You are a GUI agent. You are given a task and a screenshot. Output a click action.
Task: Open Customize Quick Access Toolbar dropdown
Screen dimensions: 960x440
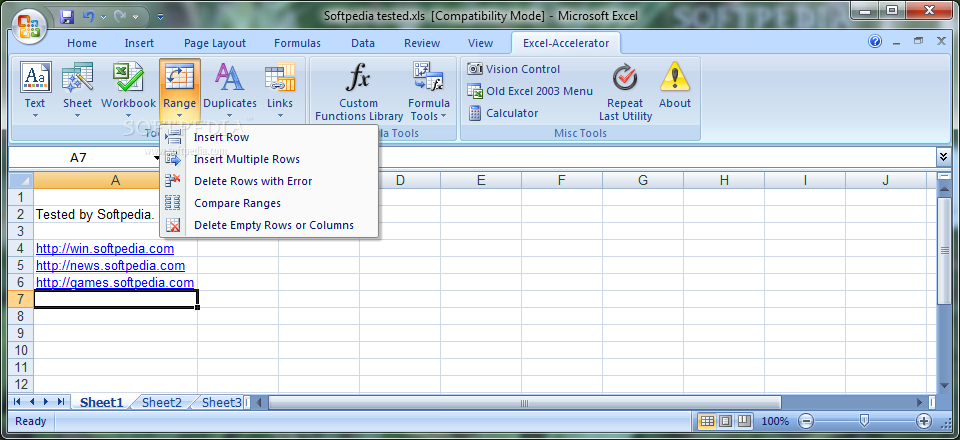tap(160, 17)
